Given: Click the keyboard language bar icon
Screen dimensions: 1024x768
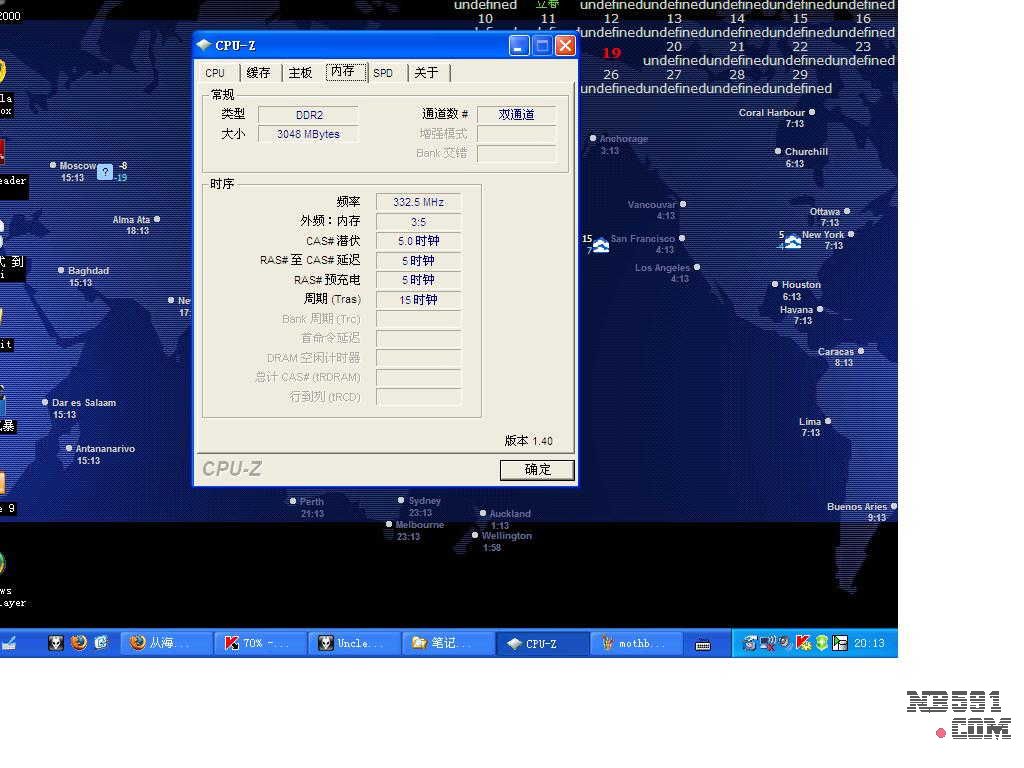Looking at the screenshot, I should (703, 644).
